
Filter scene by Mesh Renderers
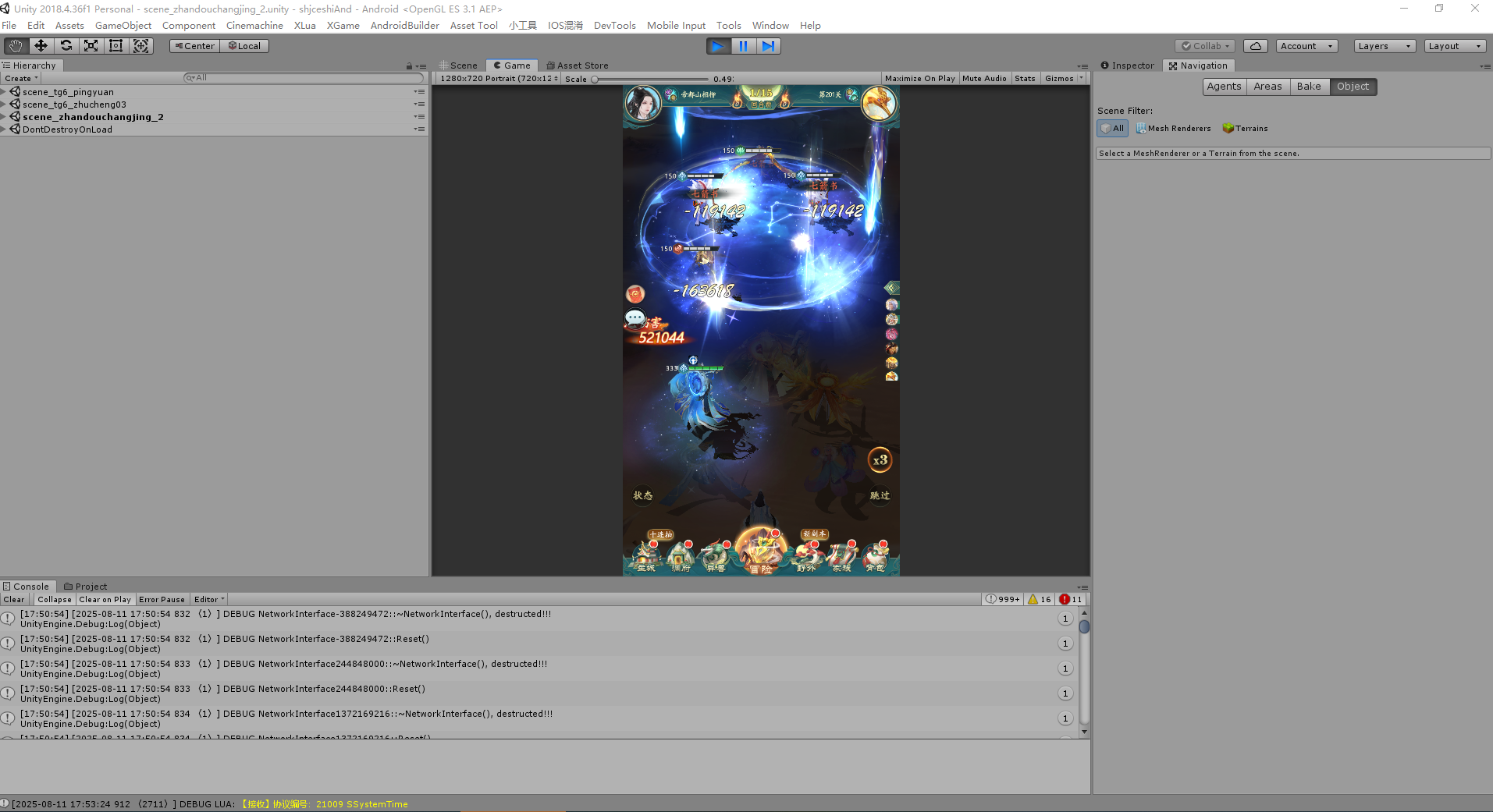pyautogui.click(x=1173, y=128)
